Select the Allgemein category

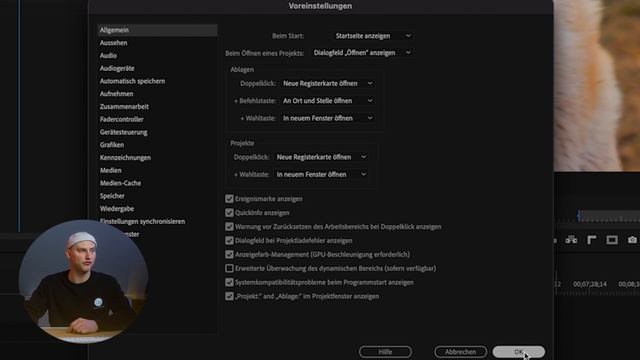(158, 30)
